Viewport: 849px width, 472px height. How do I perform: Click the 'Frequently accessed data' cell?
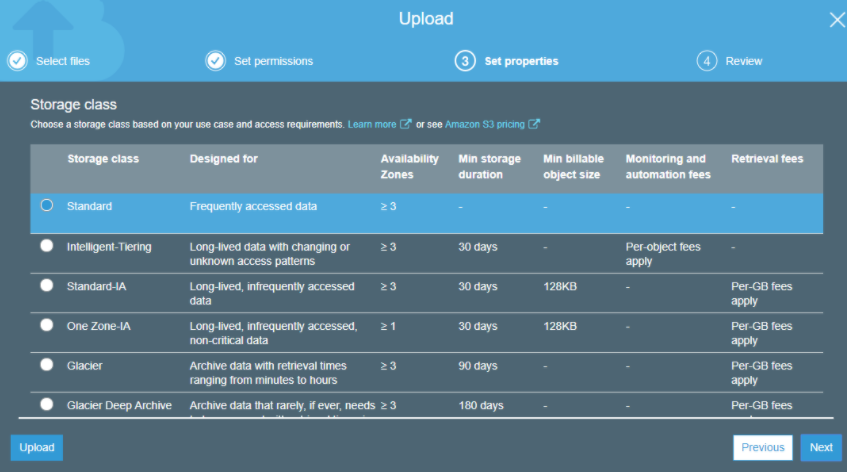pos(253,206)
